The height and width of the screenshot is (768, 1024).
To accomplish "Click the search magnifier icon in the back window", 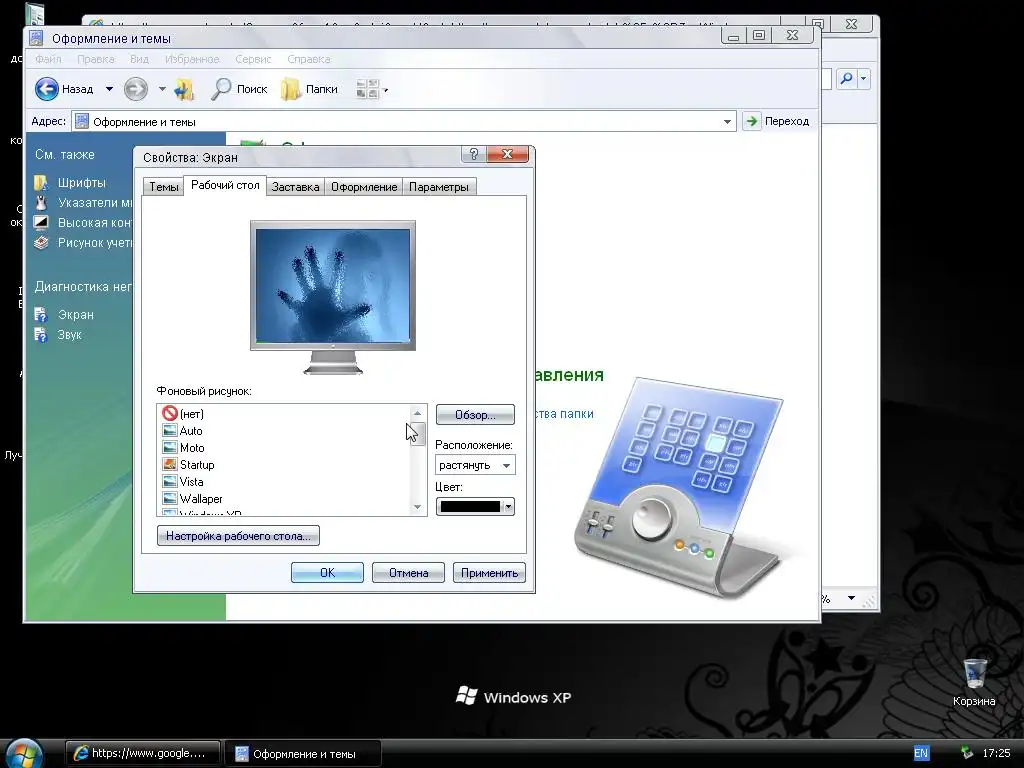I will coord(846,79).
